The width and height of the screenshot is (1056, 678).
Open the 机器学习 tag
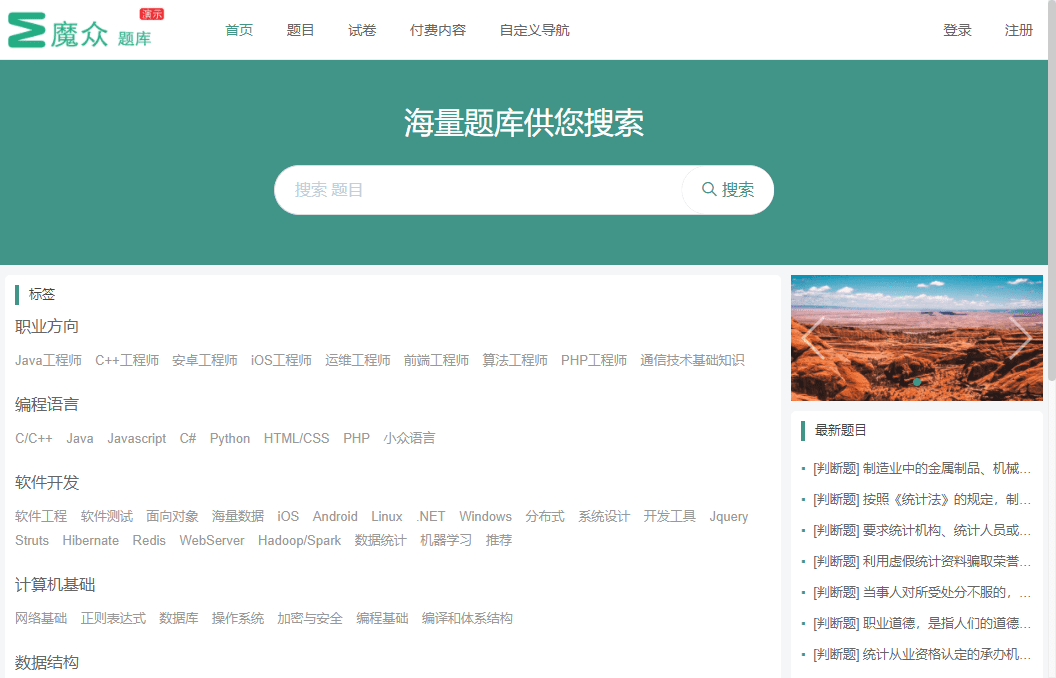tap(446, 540)
